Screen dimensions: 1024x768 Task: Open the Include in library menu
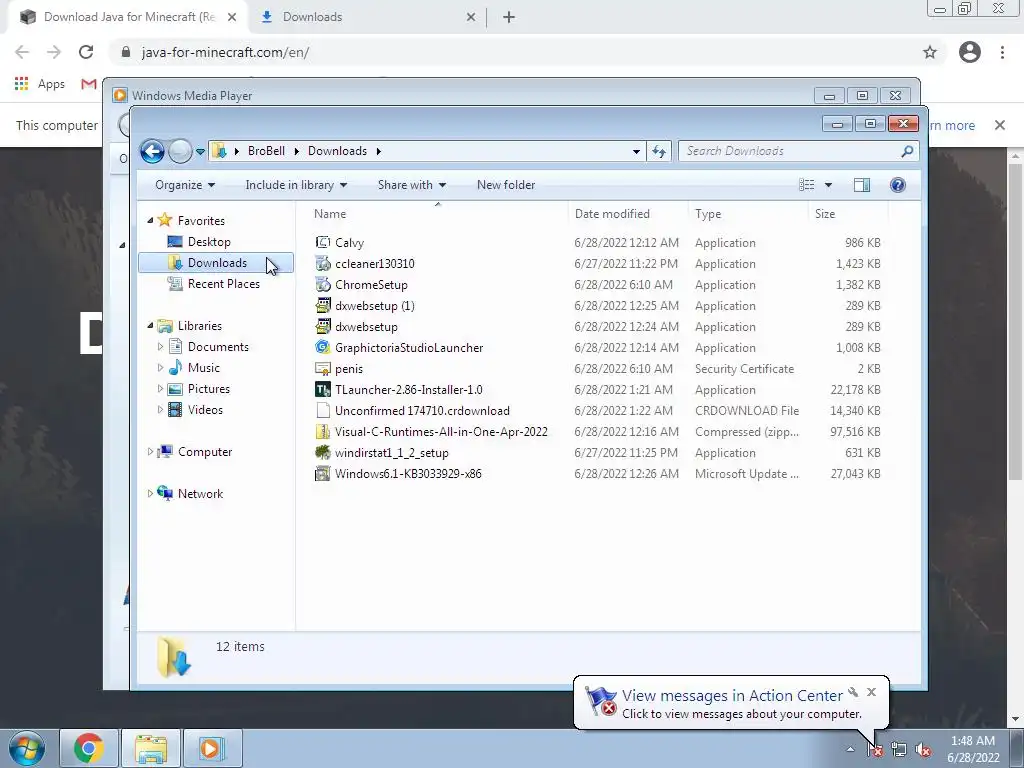(296, 185)
